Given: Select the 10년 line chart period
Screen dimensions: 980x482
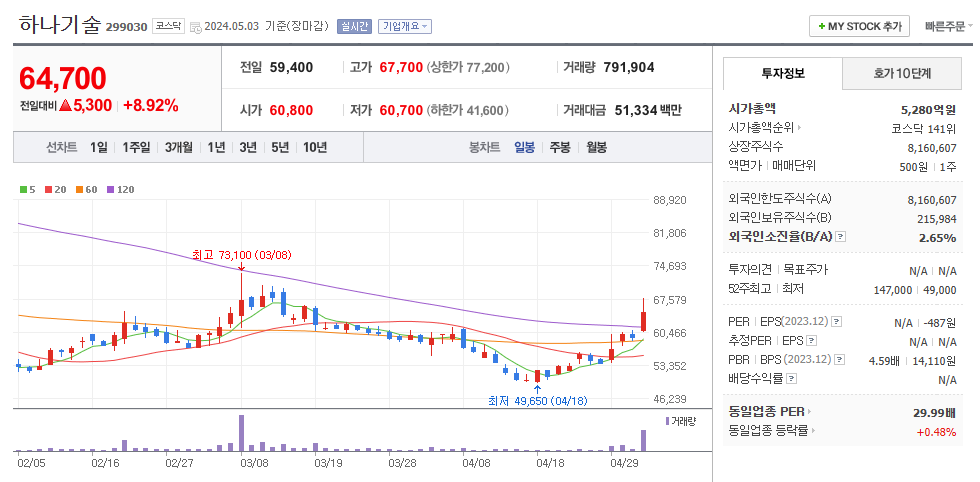Looking at the screenshot, I should pos(315,148).
